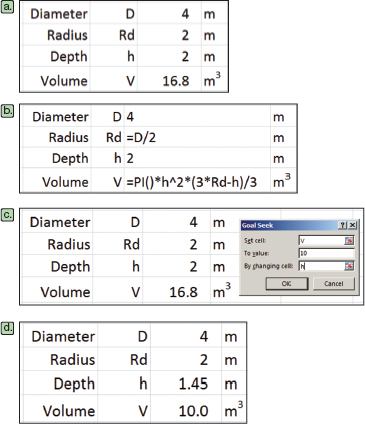Click the green 'a.' panel label
This screenshot has height=424, width=365.
(x=7, y=7)
